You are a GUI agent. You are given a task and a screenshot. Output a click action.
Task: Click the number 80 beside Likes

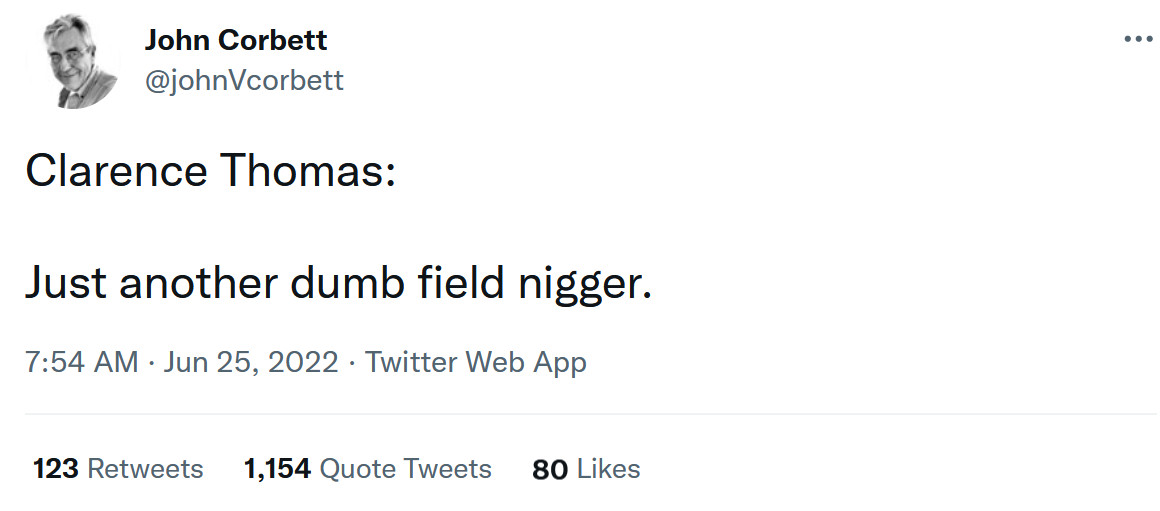click(550, 468)
